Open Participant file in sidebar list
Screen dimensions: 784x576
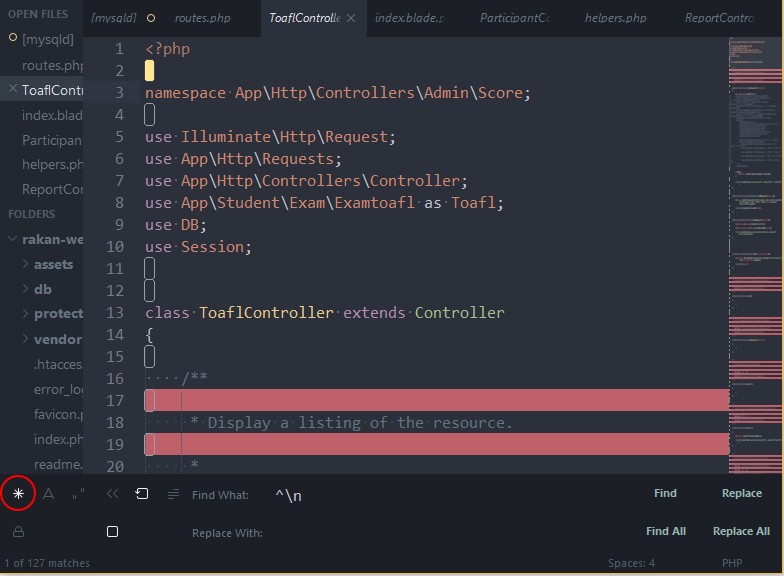52,140
